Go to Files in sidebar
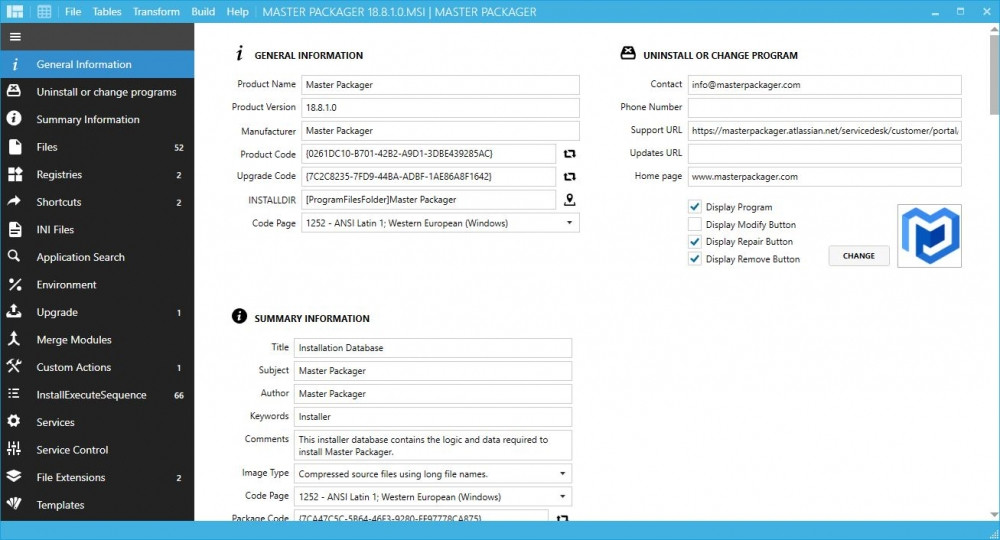The image size is (1000, 540). pyautogui.click(x=97, y=147)
